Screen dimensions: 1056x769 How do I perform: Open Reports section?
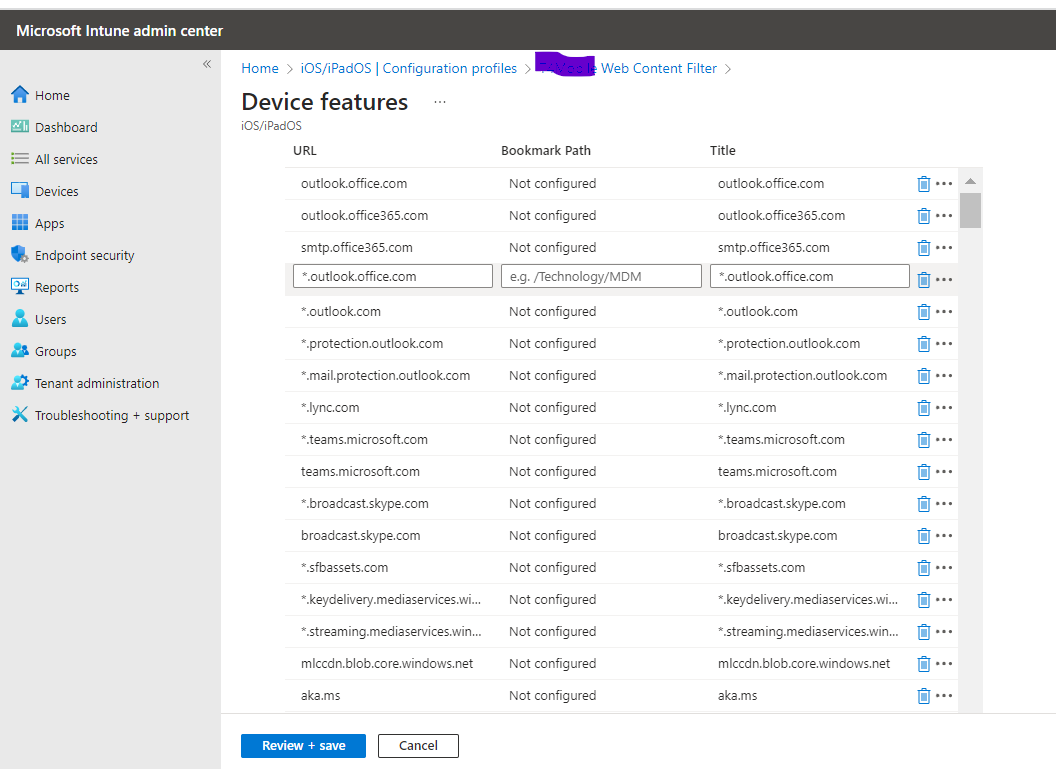pos(45,288)
